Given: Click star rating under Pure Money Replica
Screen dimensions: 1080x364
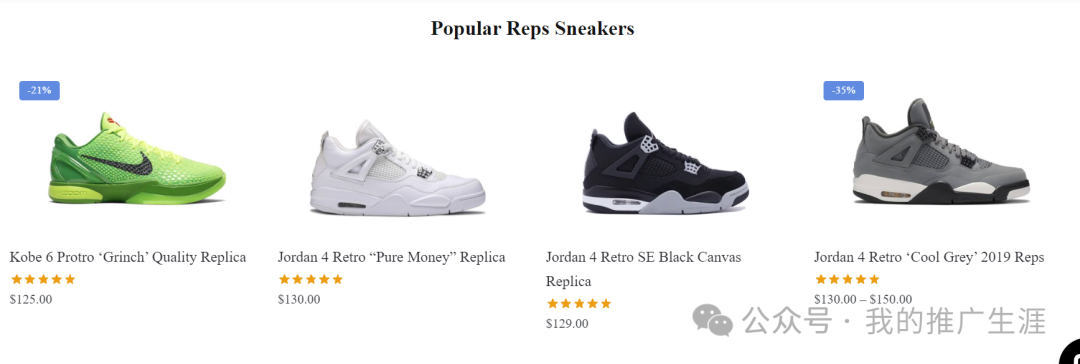Looking at the screenshot, I should tap(311, 279).
